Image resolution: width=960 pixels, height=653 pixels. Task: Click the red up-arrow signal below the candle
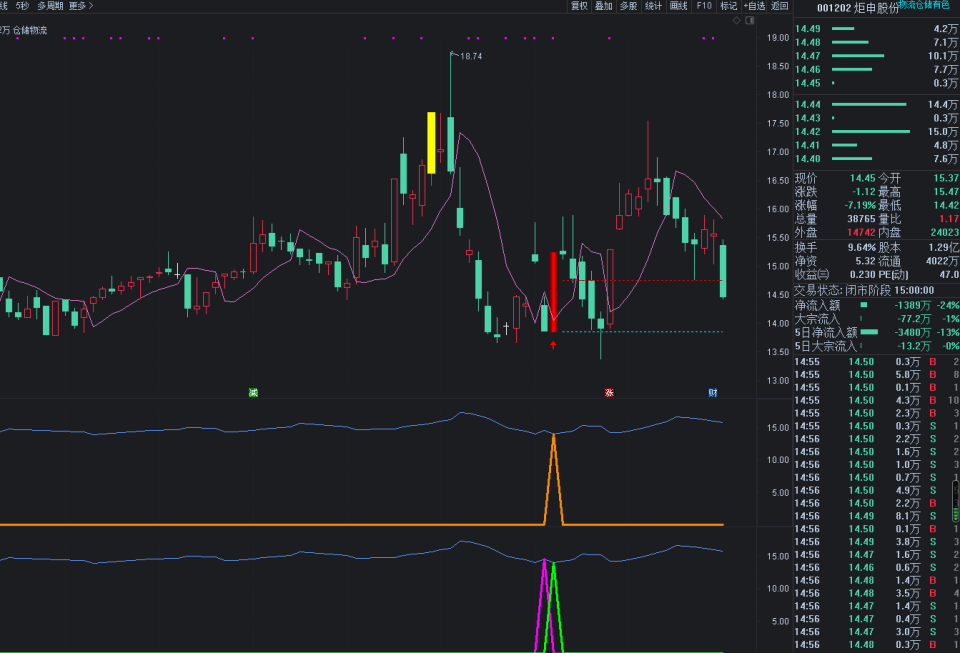click(x=553, y=345)
